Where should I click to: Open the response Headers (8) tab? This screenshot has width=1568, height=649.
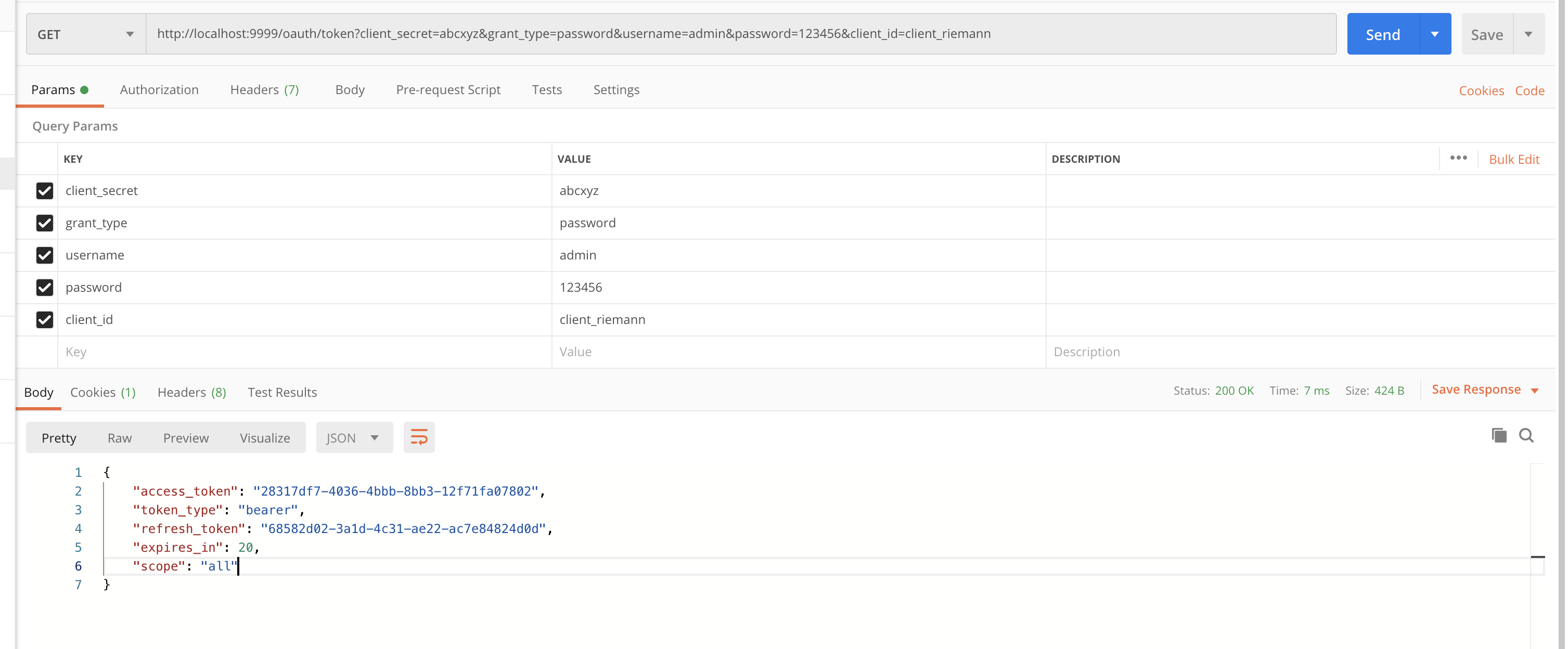point(191,392)
